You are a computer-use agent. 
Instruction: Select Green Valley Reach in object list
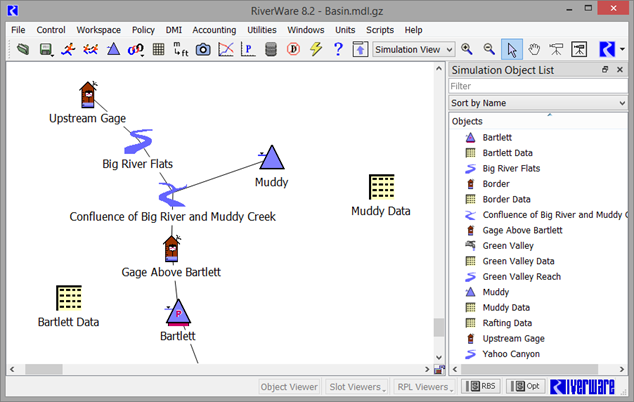point(522,277)
